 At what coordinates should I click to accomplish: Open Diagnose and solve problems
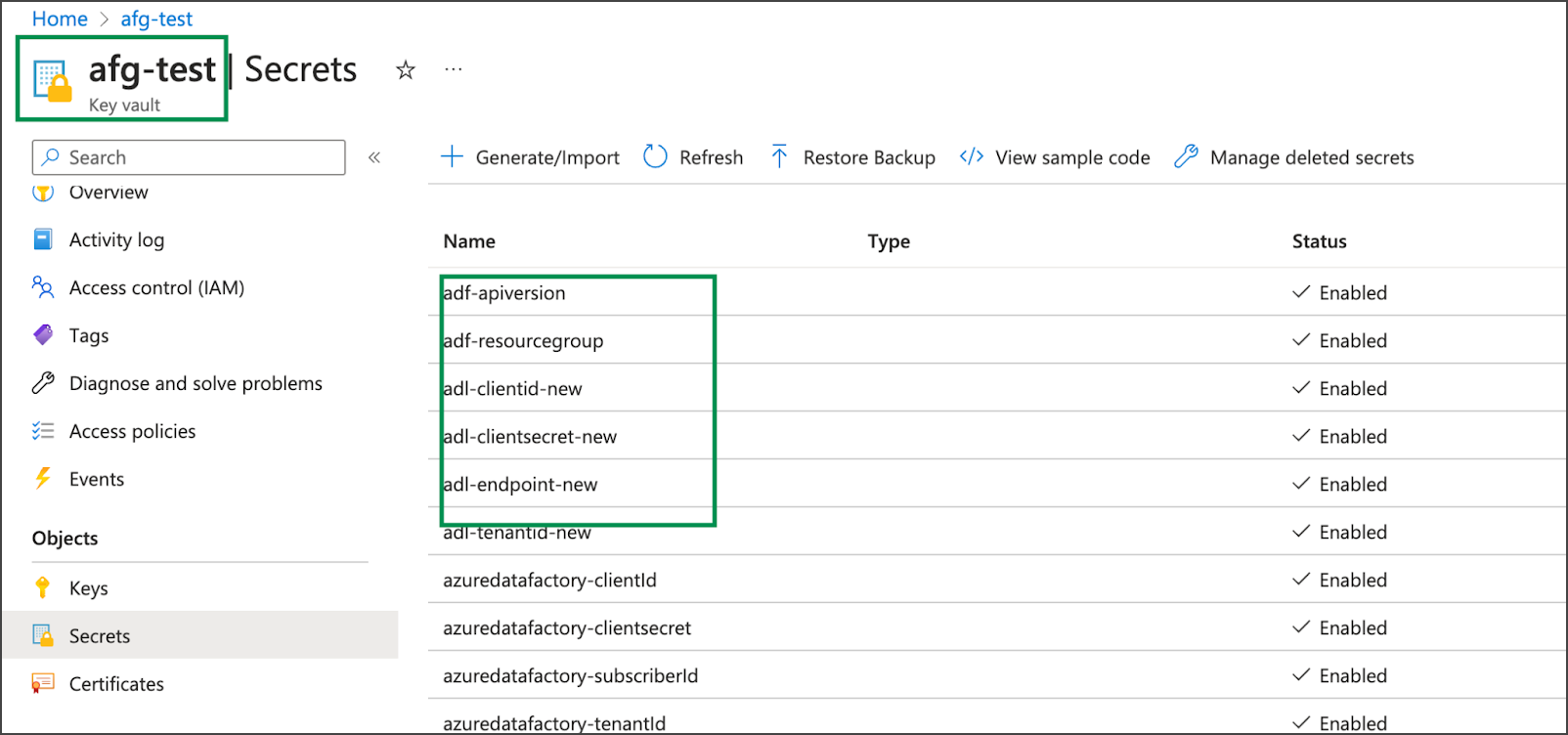(196, 383)
